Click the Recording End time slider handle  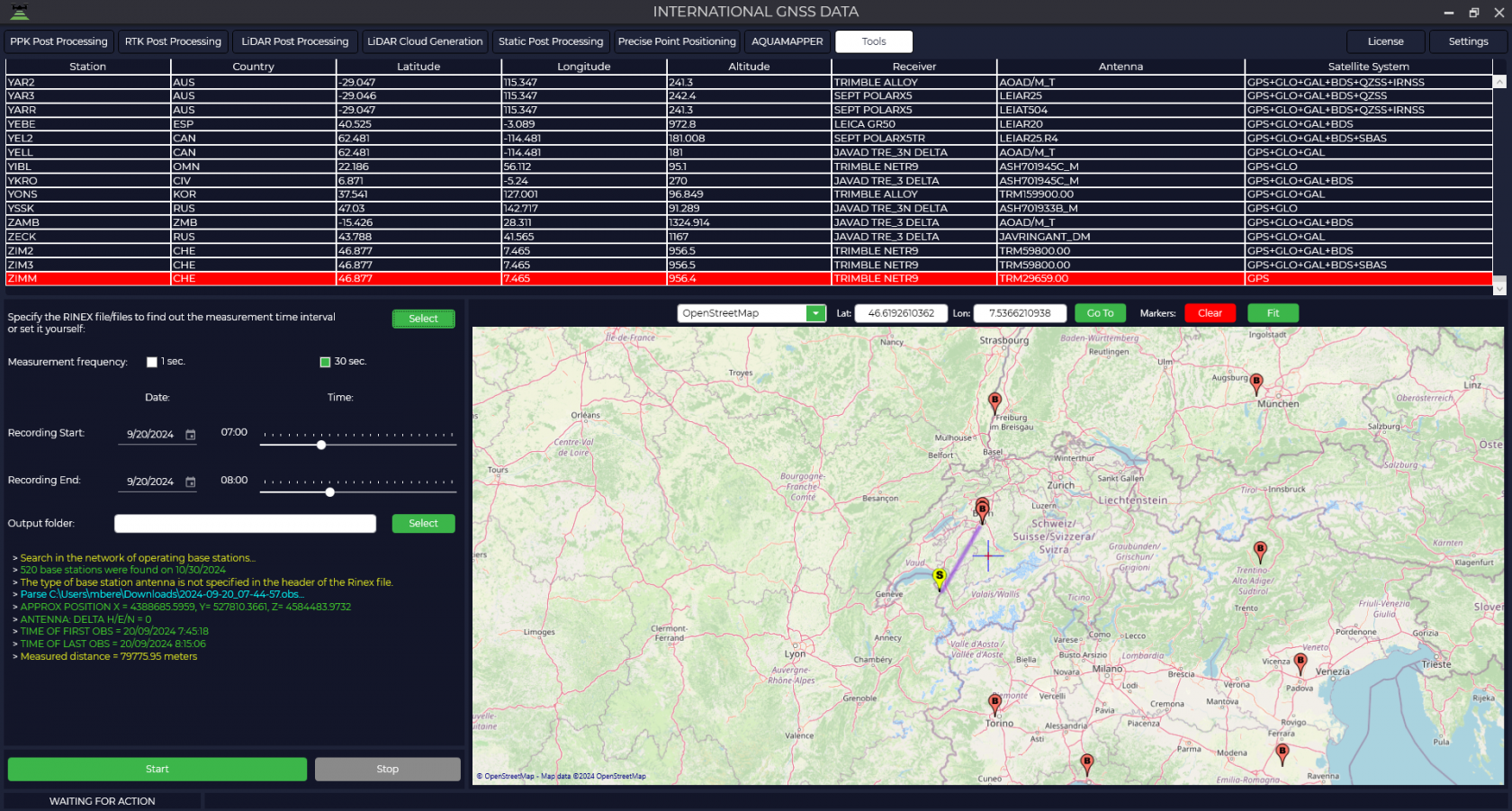coord(330,491)
